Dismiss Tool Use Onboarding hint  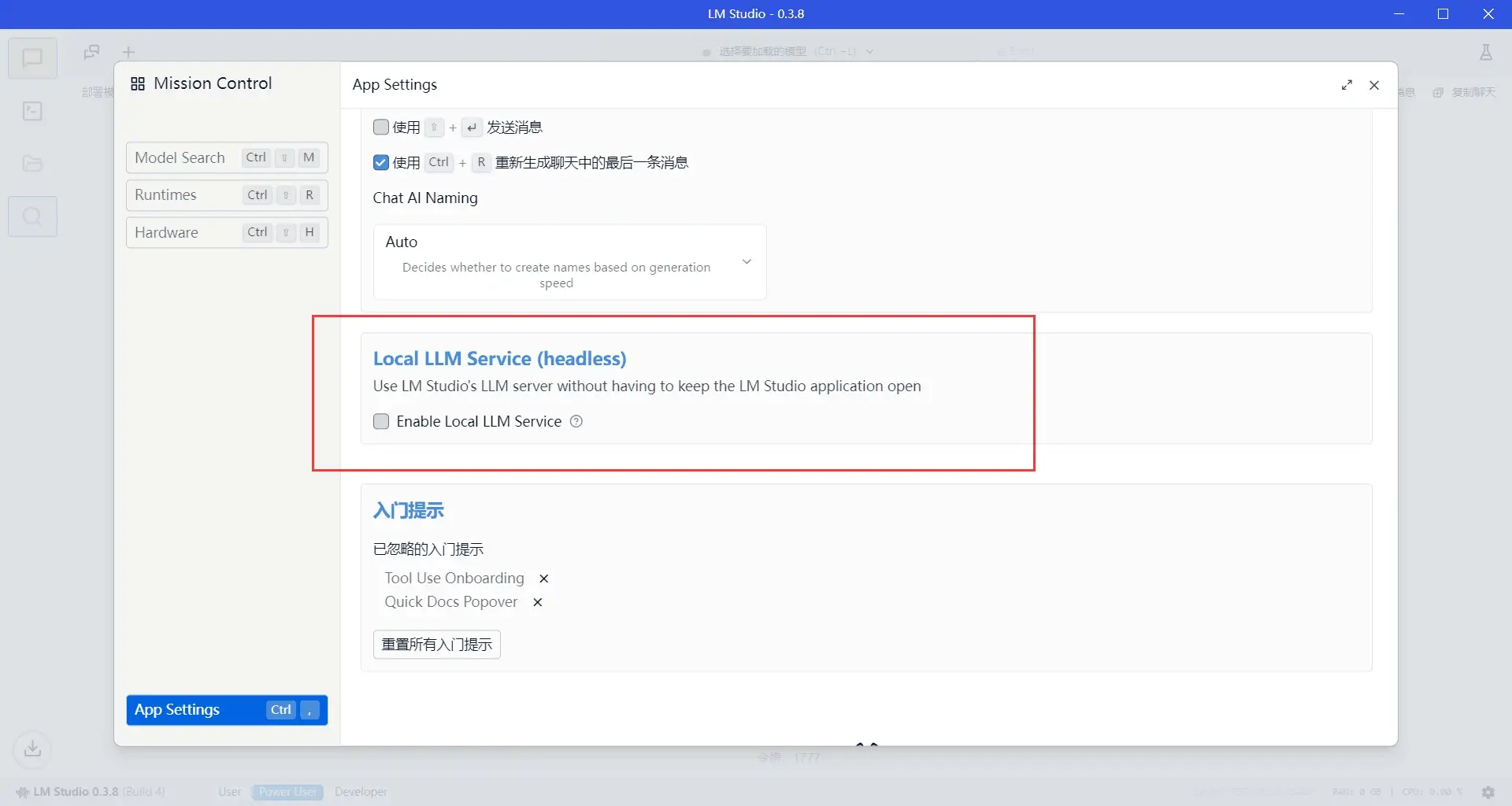pos(543,579)
